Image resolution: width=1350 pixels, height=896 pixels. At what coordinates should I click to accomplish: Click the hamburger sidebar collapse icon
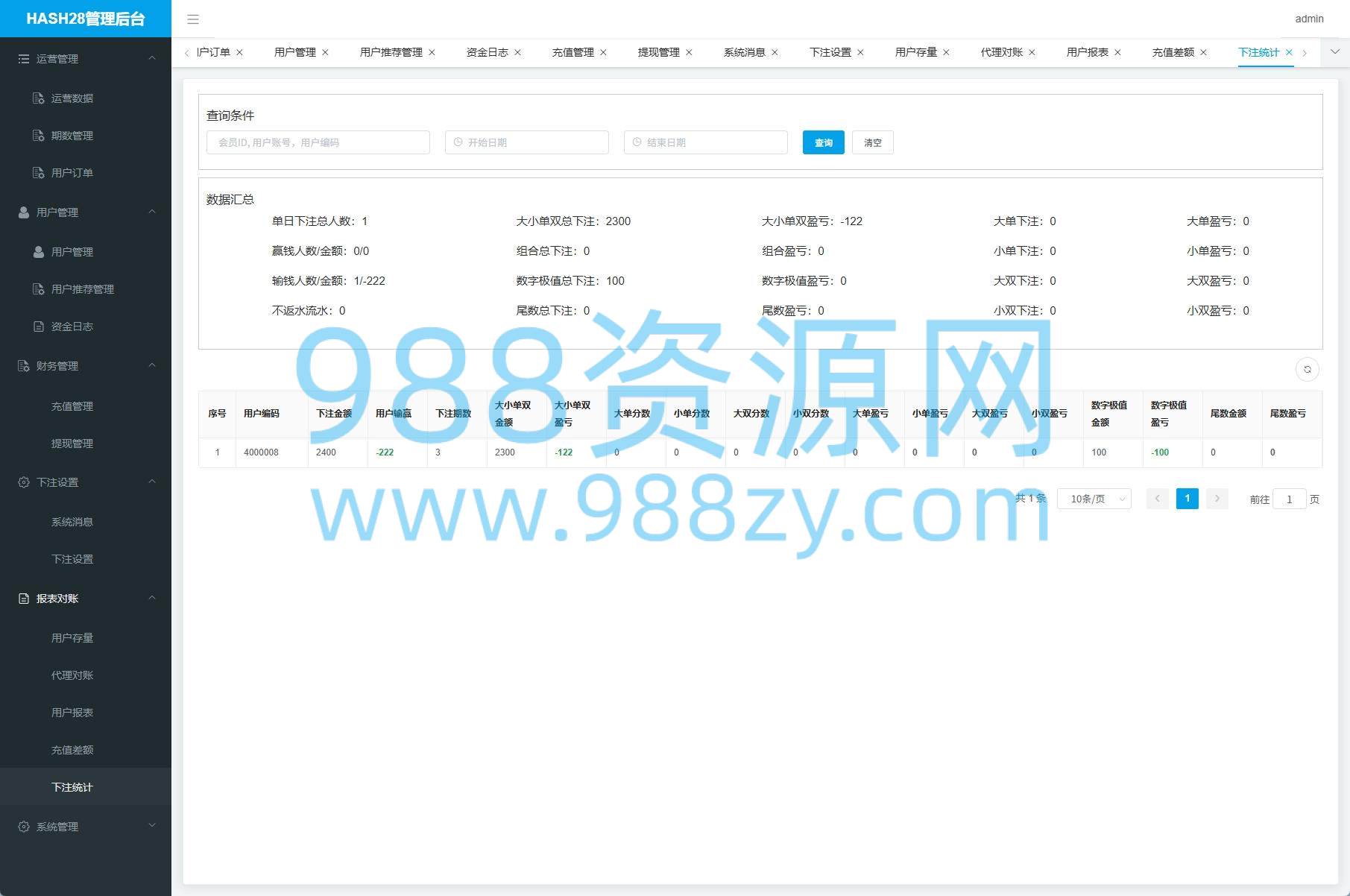[193, 19]
